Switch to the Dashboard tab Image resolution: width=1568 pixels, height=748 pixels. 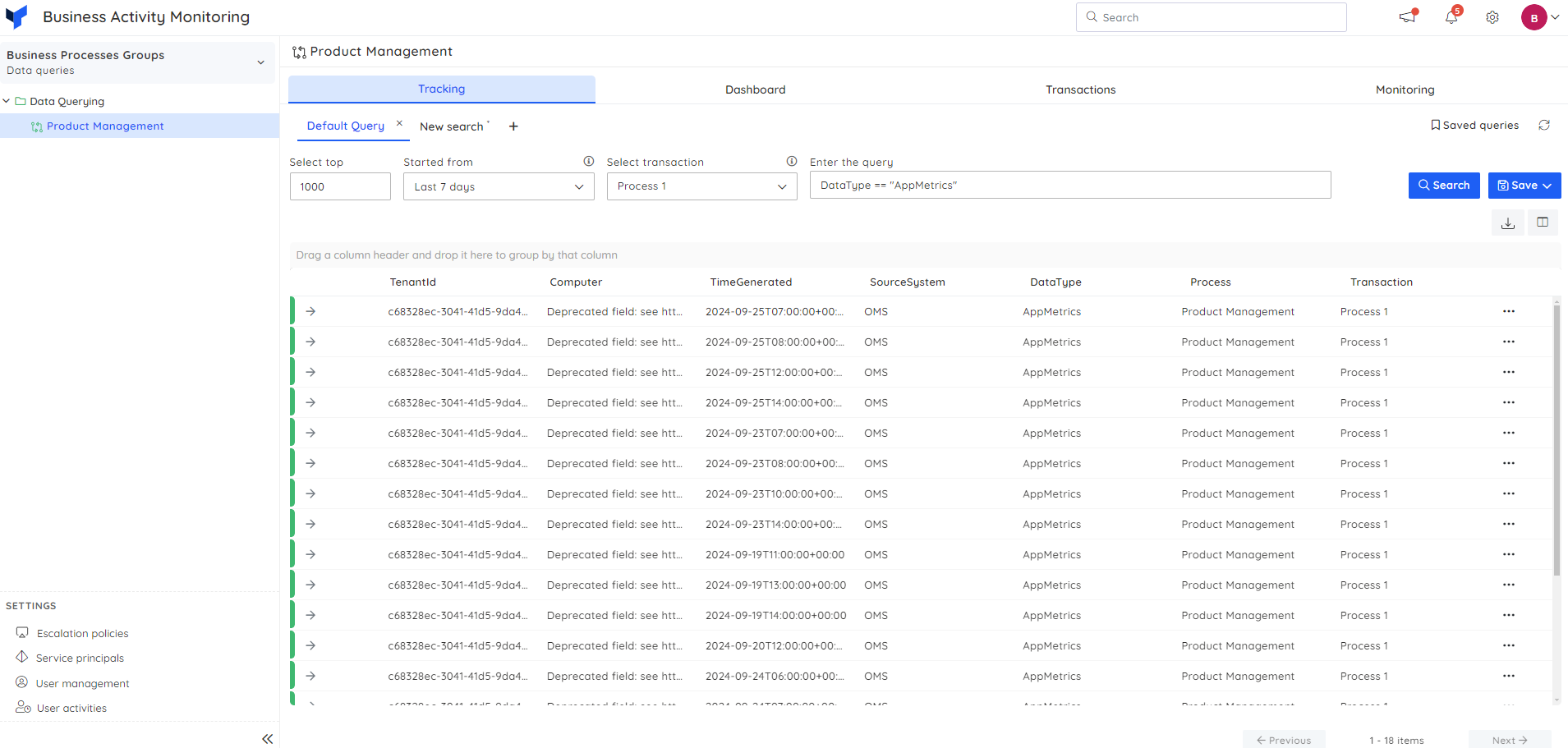(x=755, y=89)
